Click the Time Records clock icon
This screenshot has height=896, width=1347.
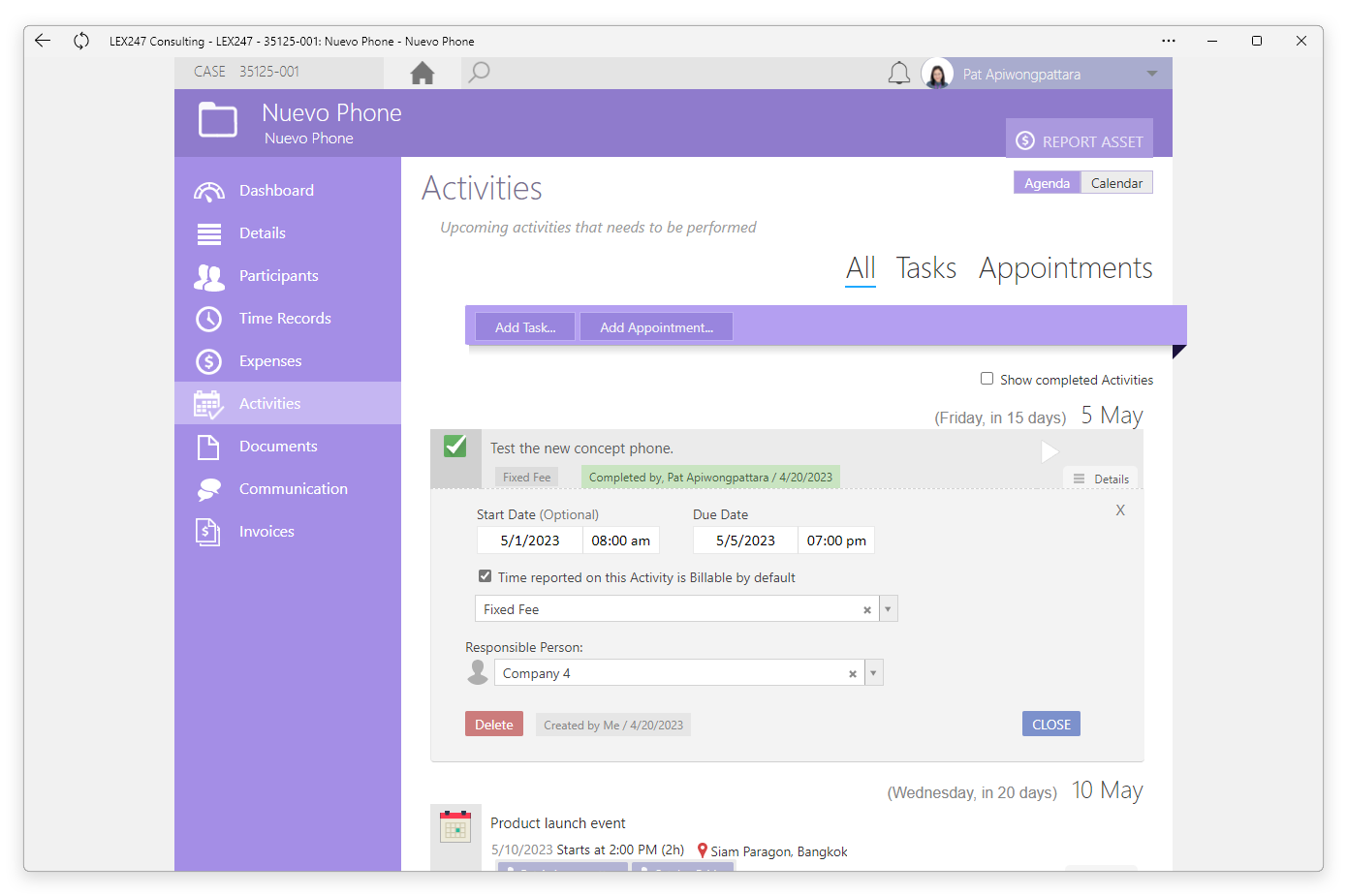tap(209, 319)
